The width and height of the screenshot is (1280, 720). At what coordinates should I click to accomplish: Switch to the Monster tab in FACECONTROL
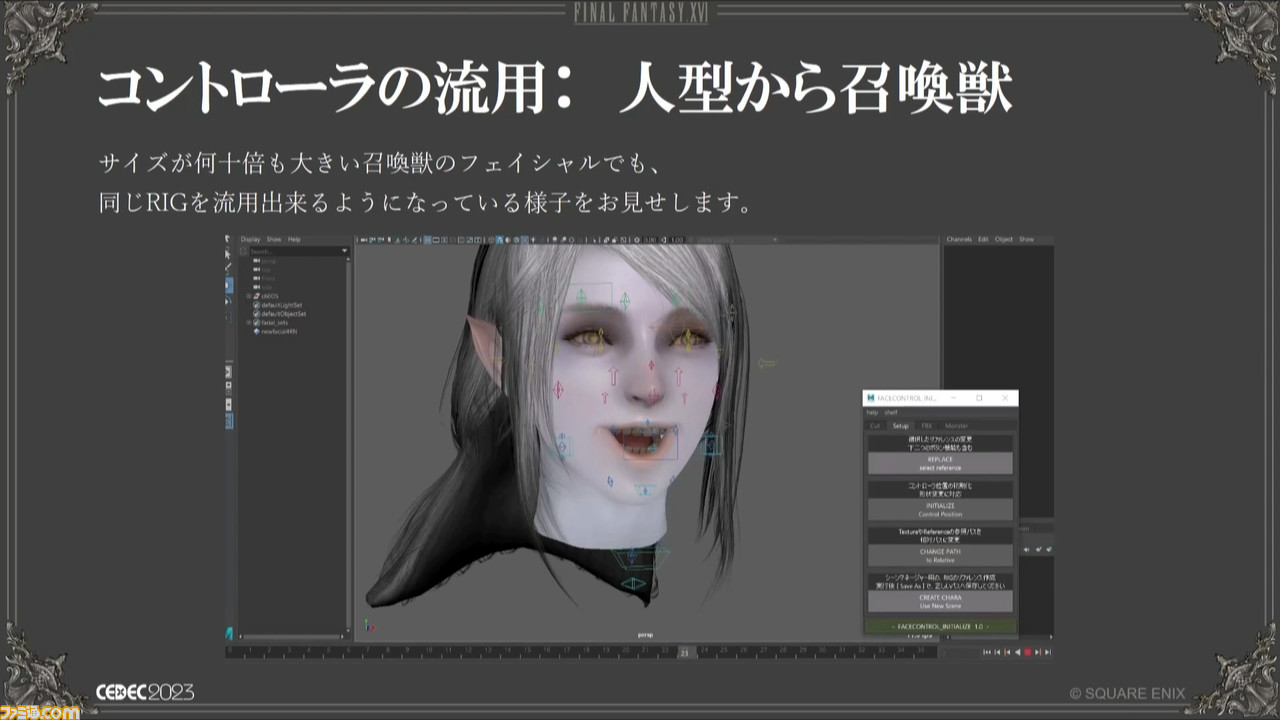tap(956, 426)
